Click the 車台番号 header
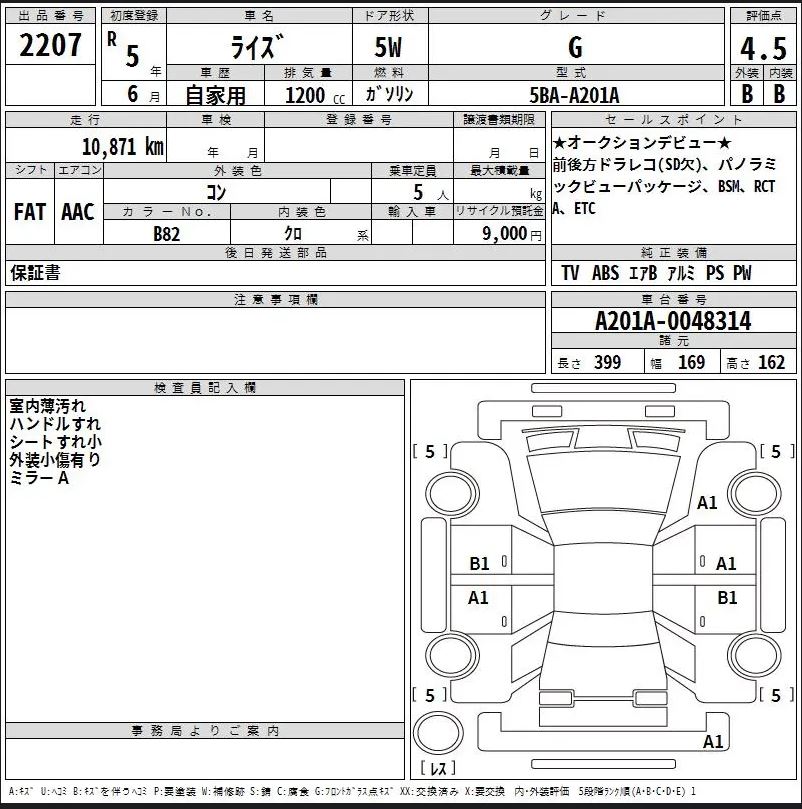The image size is (802, 809). 673,300
